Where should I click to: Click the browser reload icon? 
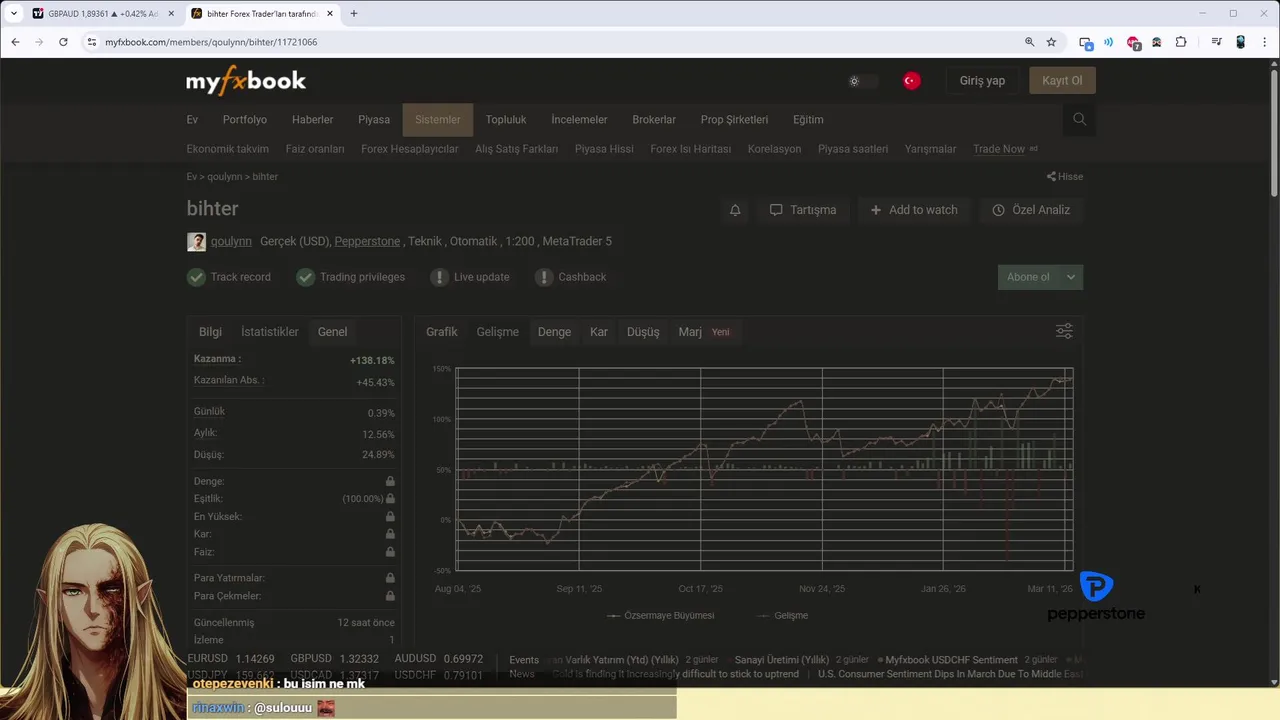pos(63,42)
